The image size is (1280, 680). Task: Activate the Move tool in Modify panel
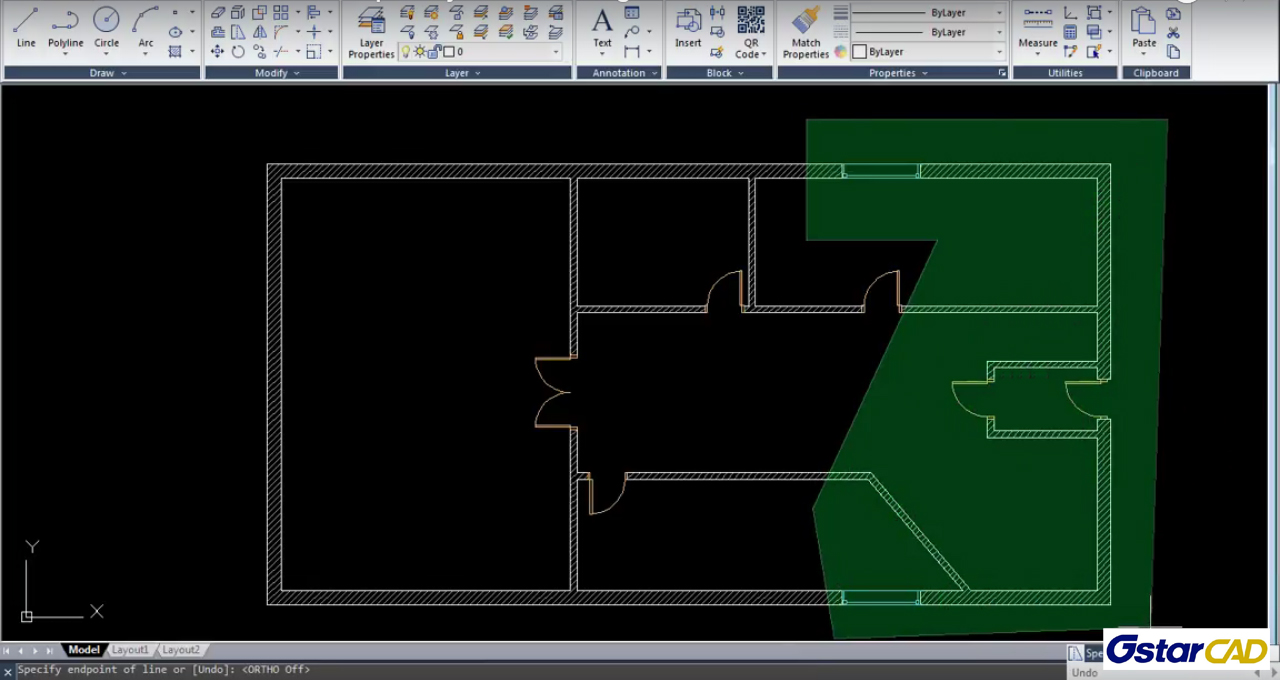point(217,51)
